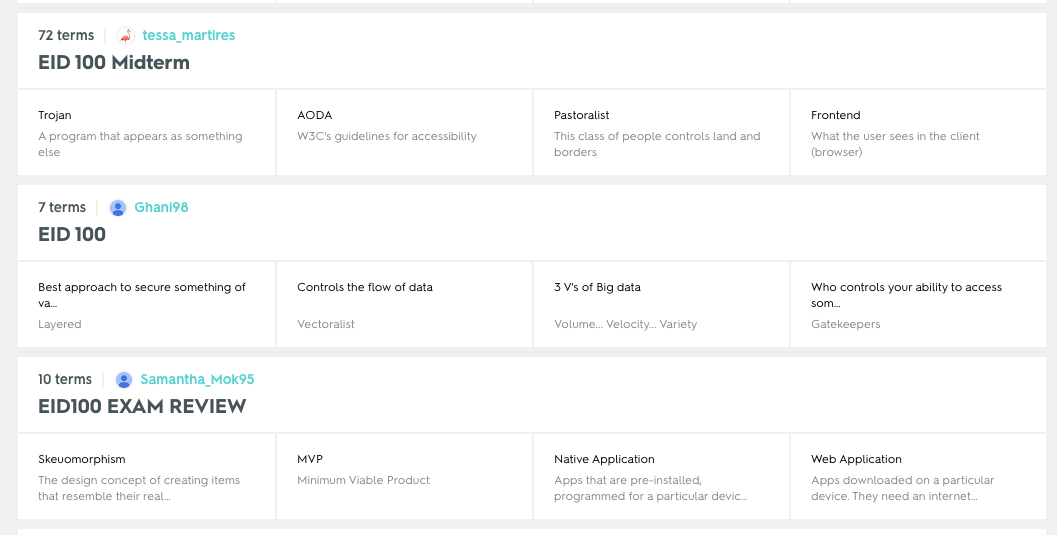Click the Gatekeepers answer card

918,305
